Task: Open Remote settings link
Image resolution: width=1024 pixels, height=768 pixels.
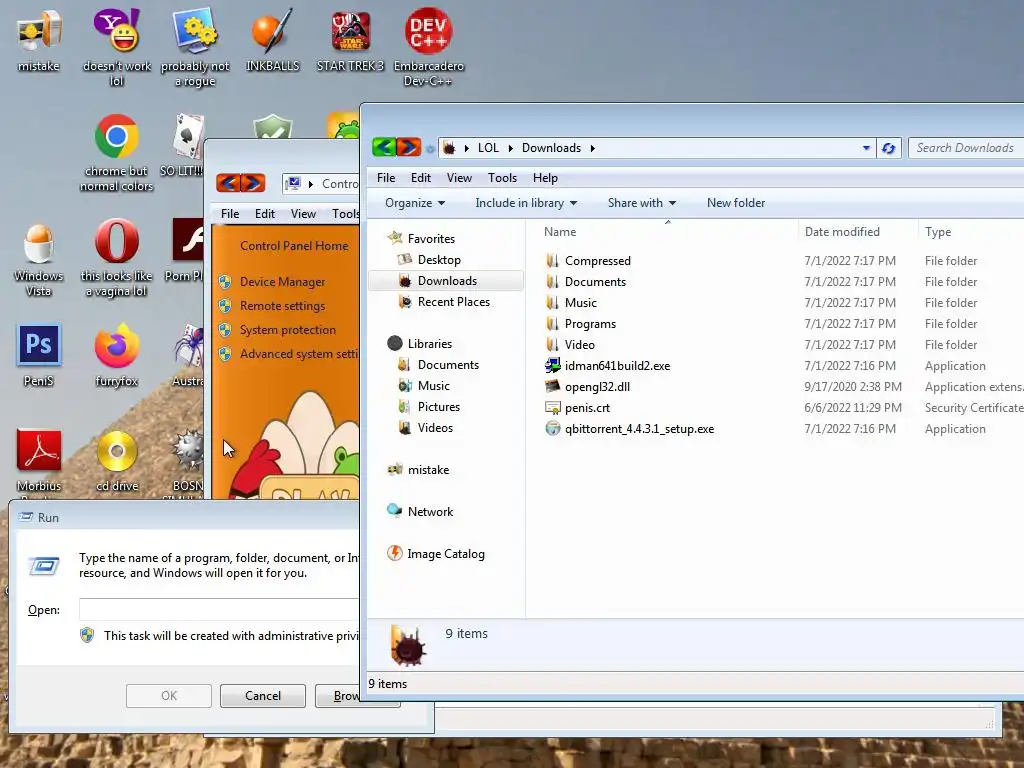Action: (x=282, y=306)
